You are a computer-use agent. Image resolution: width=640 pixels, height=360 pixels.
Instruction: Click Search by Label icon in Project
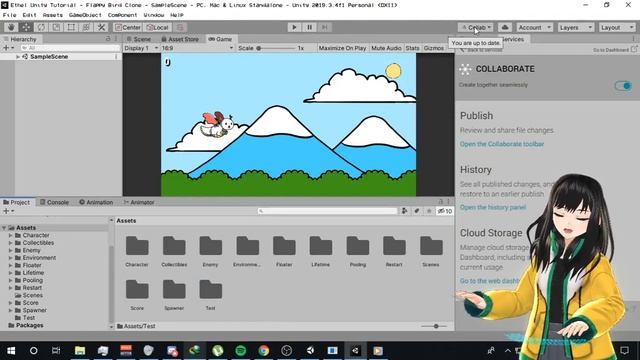pyautogui.click(x=417, y=211)
